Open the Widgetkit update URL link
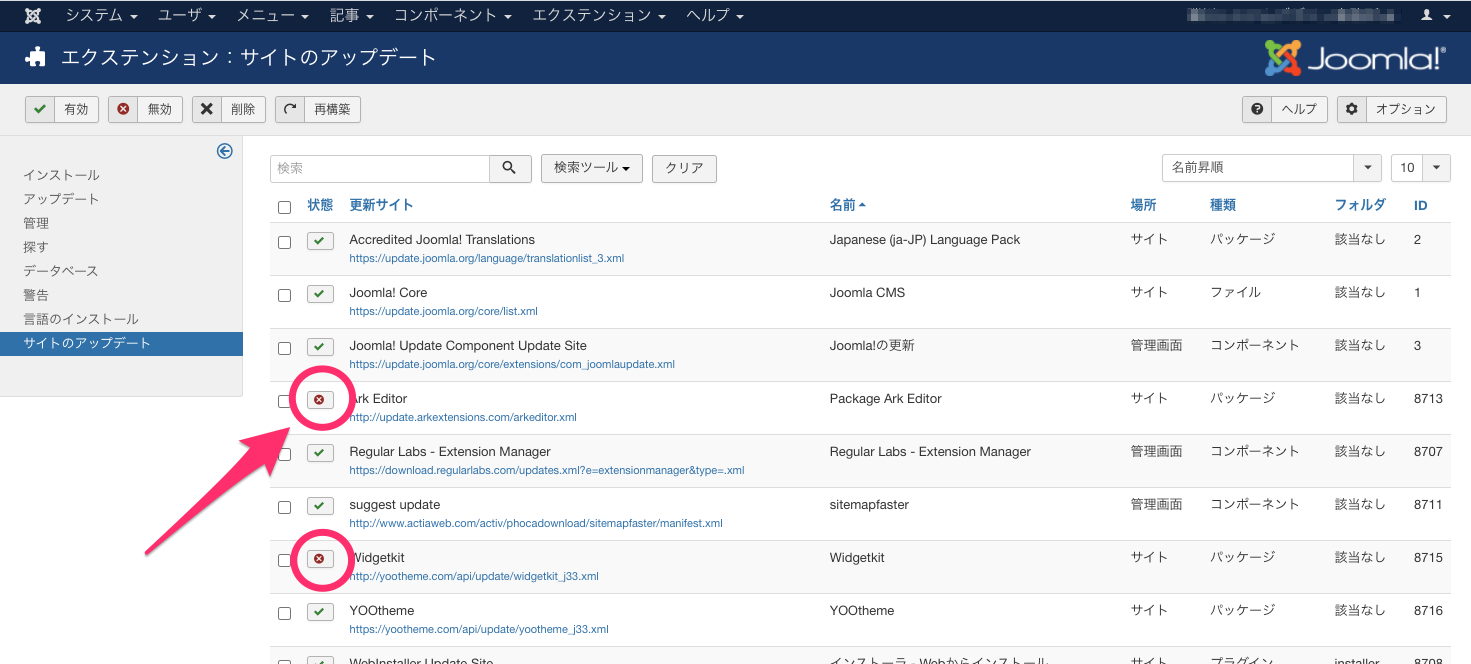This screenshot has height=664, width=1471. 474,577
